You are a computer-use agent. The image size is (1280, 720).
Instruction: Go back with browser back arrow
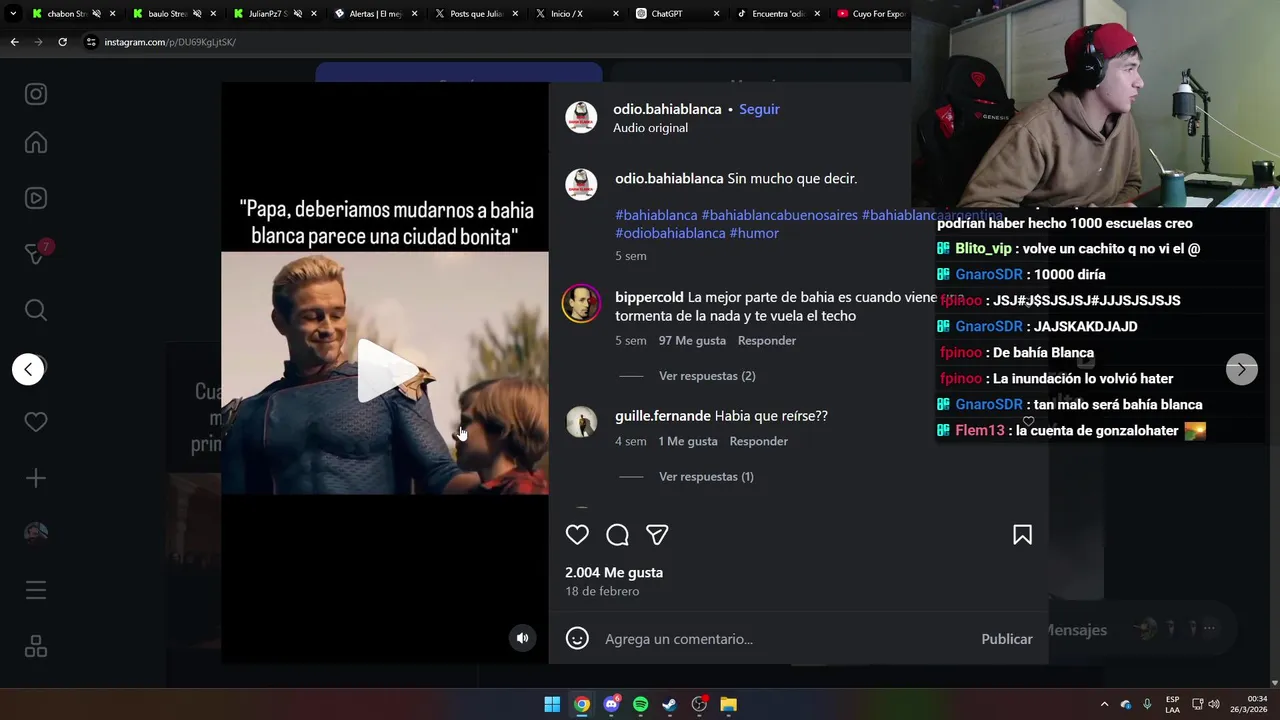tap(14, 42)
